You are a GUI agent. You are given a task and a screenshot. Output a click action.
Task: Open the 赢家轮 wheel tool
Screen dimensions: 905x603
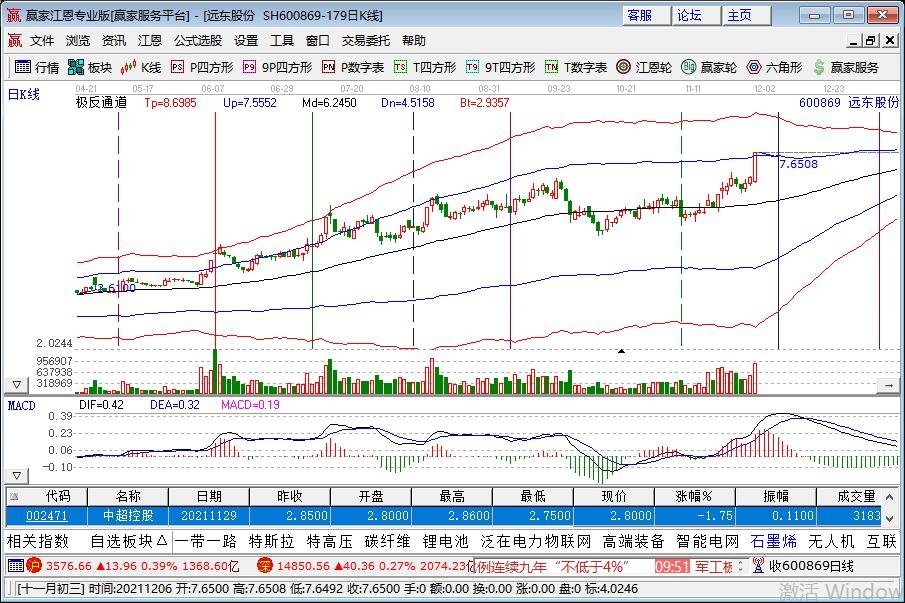coord(709,68)
